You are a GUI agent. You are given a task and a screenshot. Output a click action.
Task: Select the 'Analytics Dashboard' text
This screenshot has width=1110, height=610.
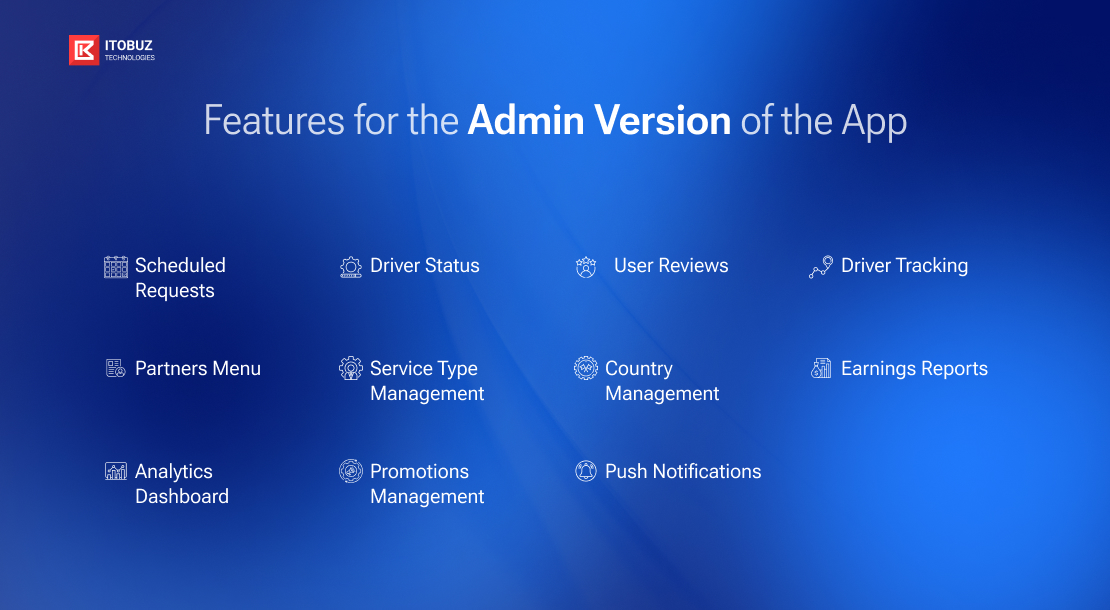coord(182,483)
